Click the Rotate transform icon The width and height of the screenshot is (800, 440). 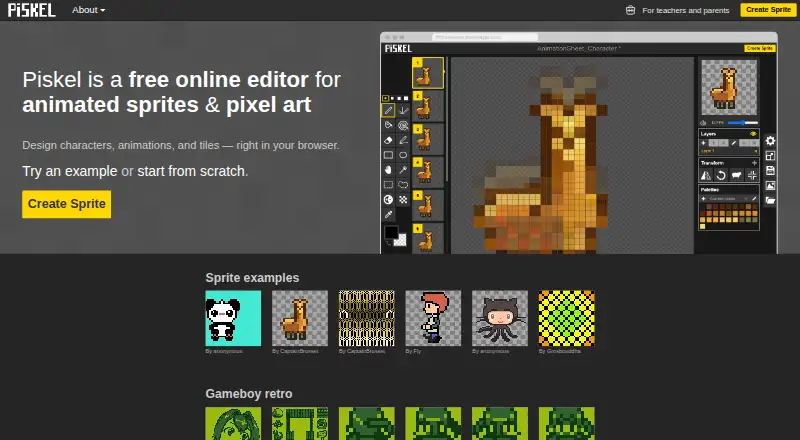[721, 175]
